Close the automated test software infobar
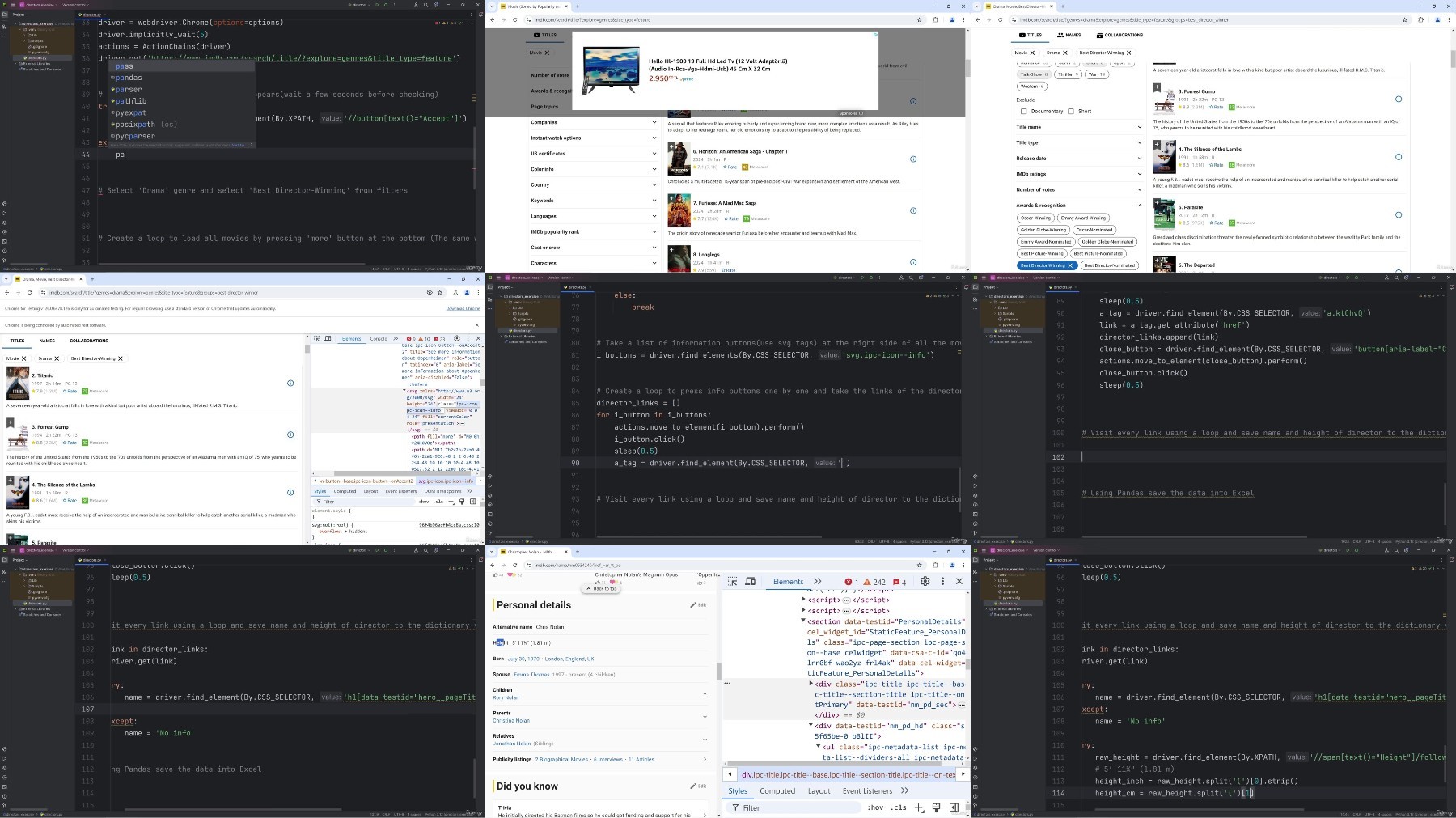 pos(477,324)
